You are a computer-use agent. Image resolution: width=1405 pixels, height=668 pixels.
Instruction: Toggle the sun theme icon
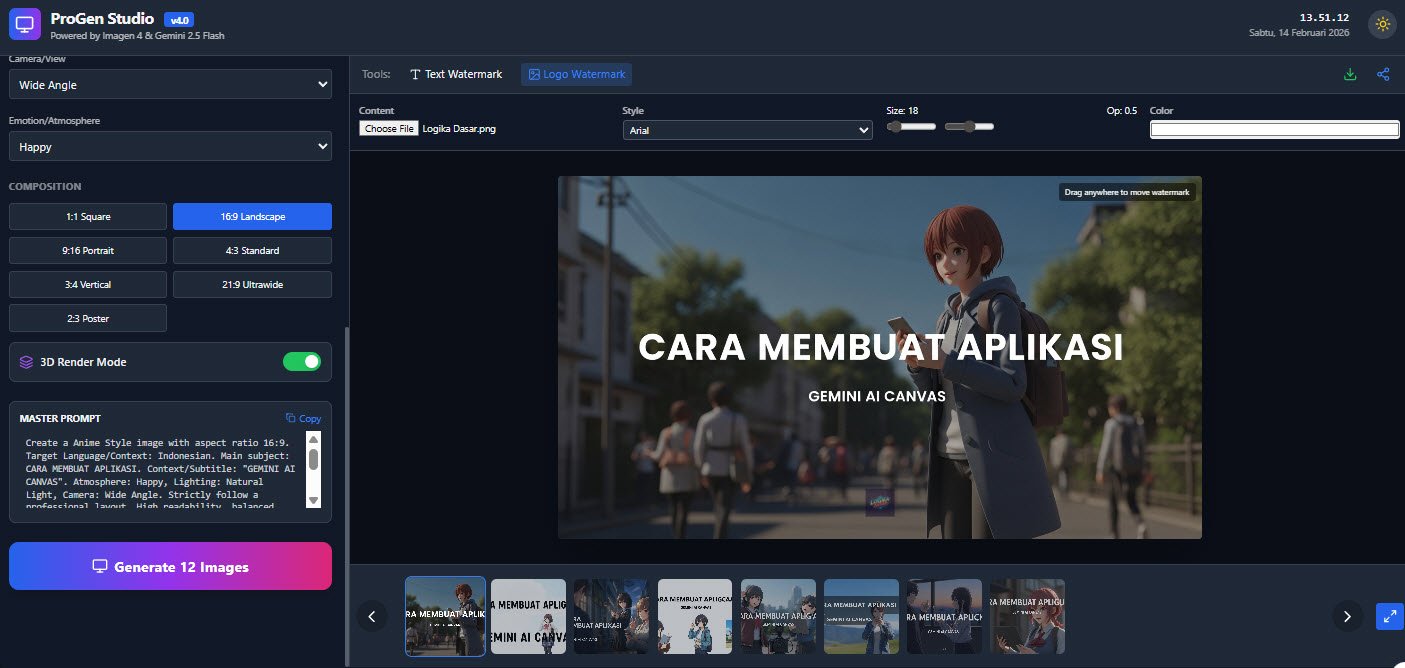(x=1383, y=24)
